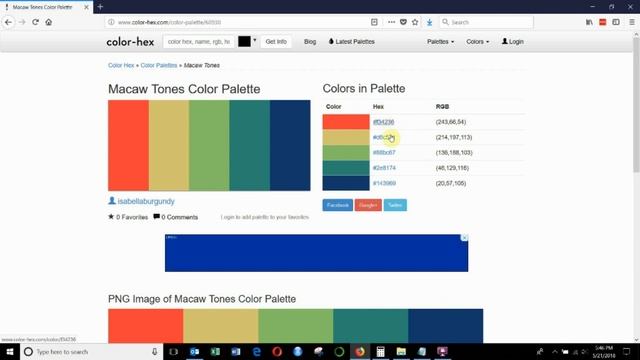640x360 pixels.
Task: Follow the Color Palettes breadcrumb link
Action: coord(159,65)
